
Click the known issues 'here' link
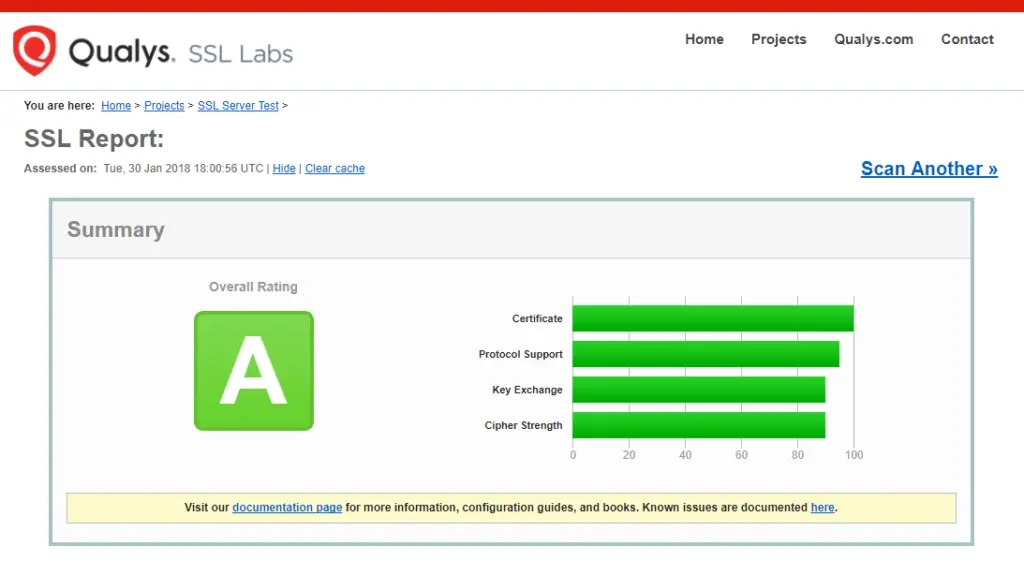[x=822, y=508]
